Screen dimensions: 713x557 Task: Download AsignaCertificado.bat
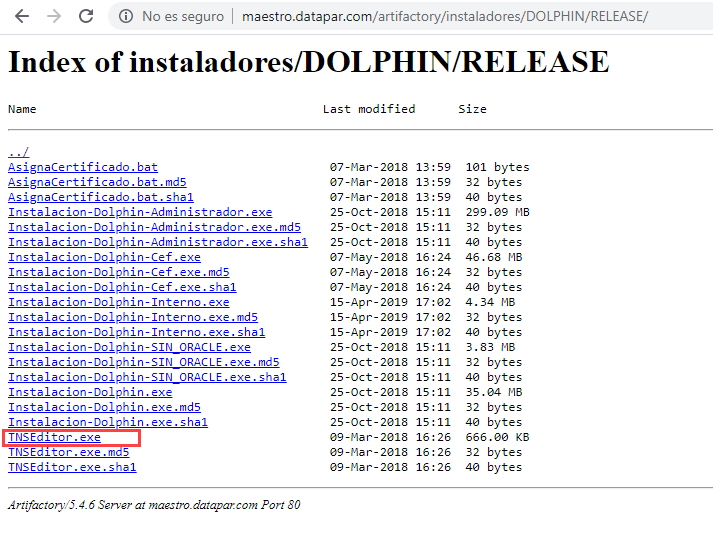[83, 167]
